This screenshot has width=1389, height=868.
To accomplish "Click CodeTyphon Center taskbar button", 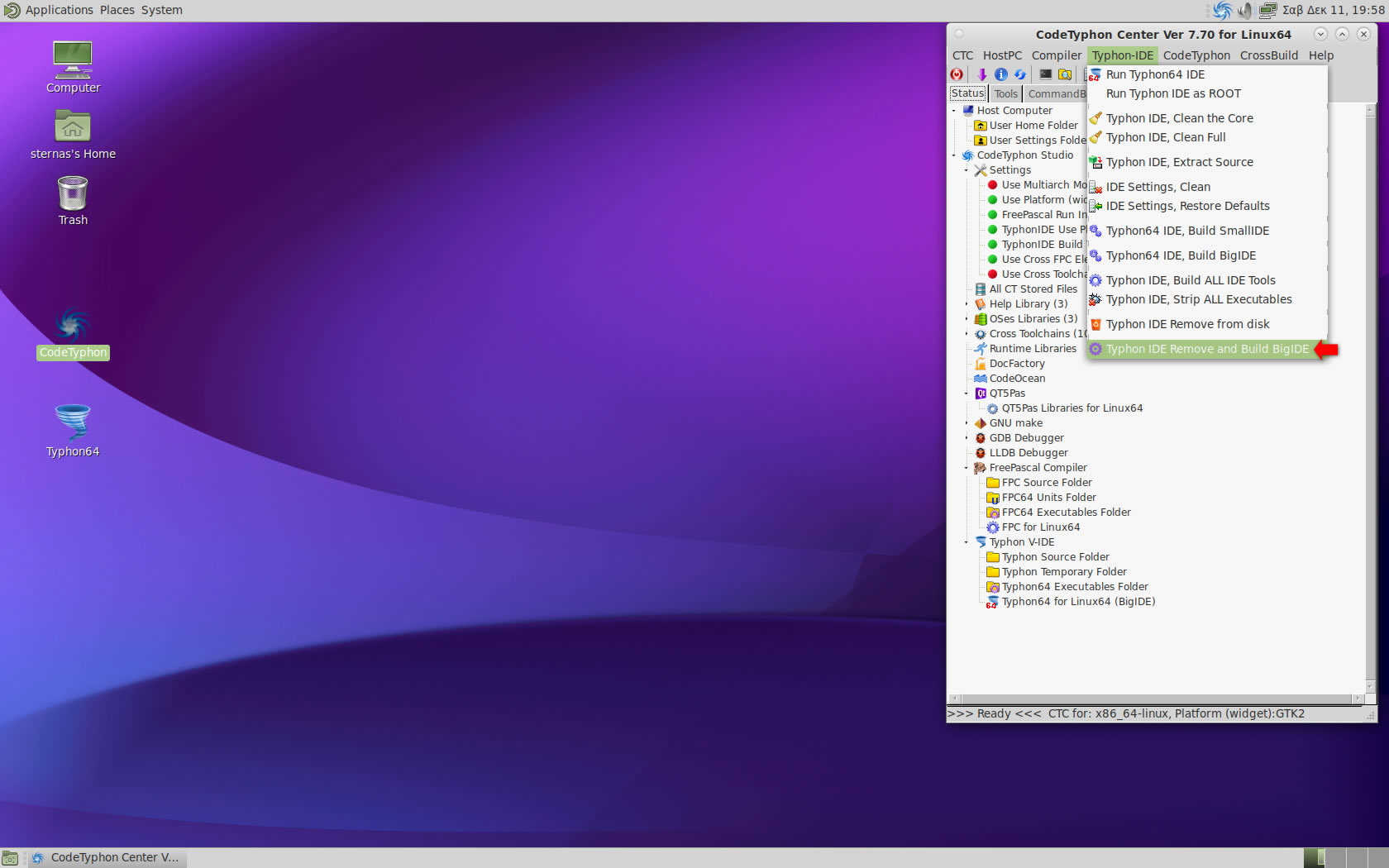I will point(107,858).
